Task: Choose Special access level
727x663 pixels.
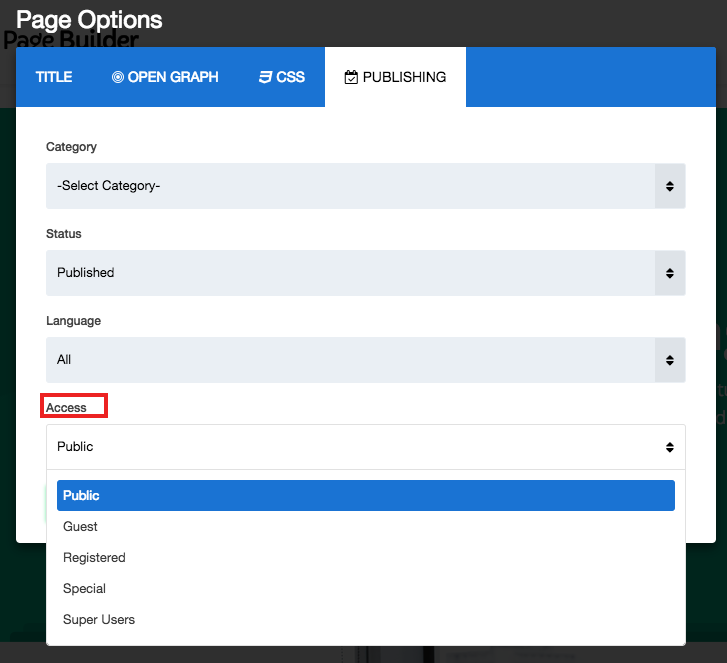Action: click(365, 589)
